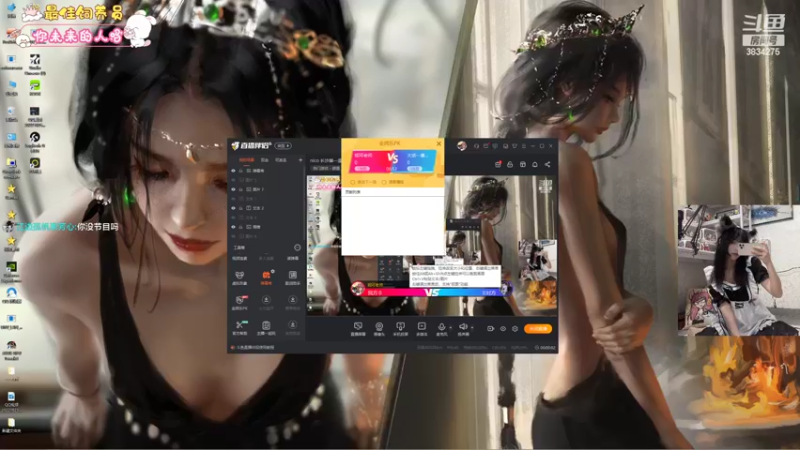The width and height of the screenshot is (800, 450).
Task: Click the VS PK score bar in preview
Action: [x=431, y=292]
